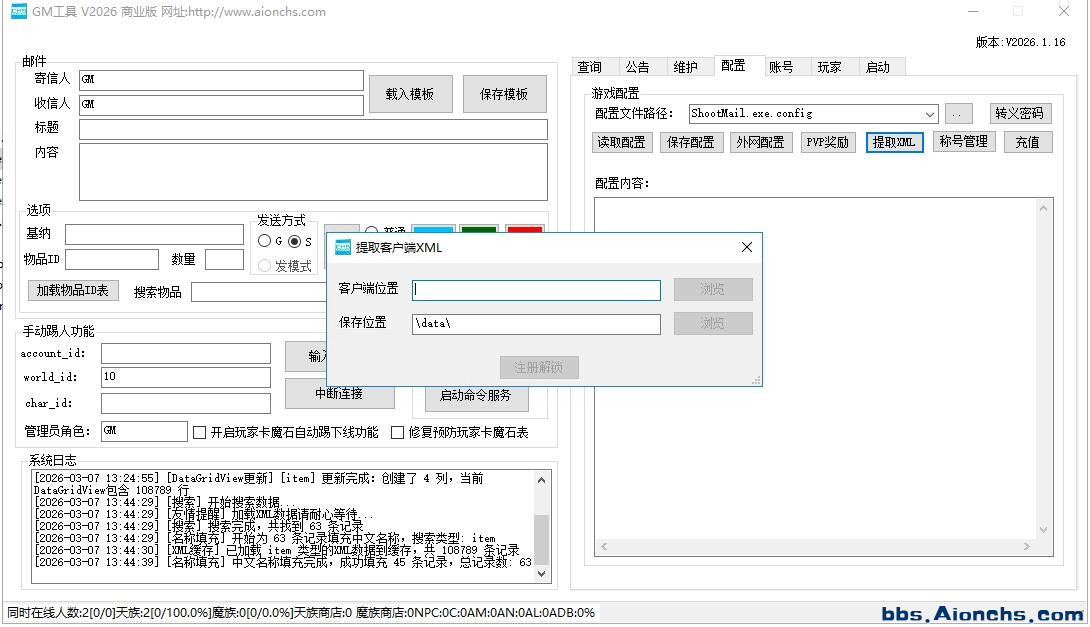Enable 开启玩家卡魔石自动踢下线功能 checkbox
Viewport: 1090px width, 627px height.
pos(200,433)
